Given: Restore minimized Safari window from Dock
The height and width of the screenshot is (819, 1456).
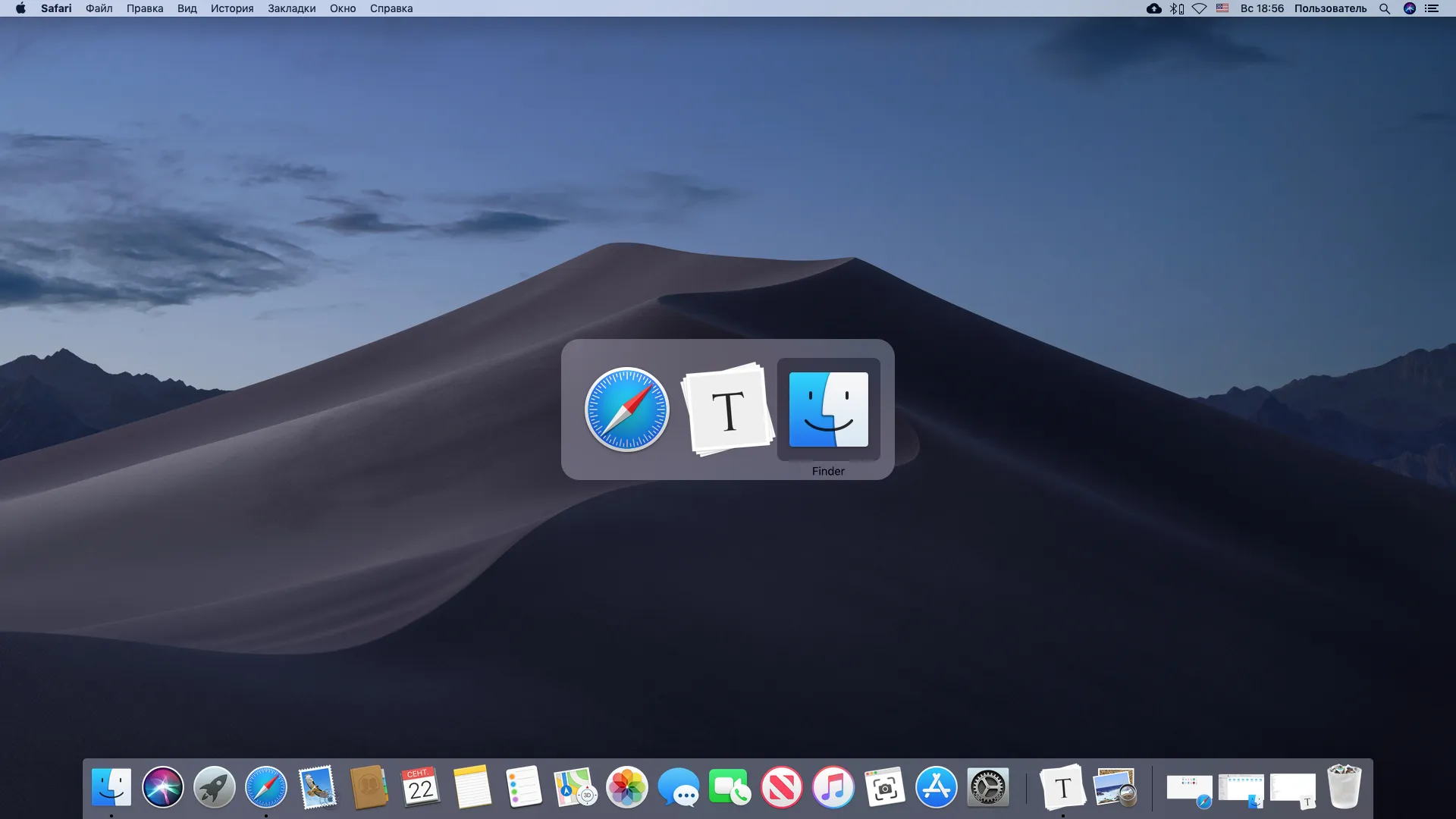Looking at the screenshot, I should click(x=1190, y=789).
